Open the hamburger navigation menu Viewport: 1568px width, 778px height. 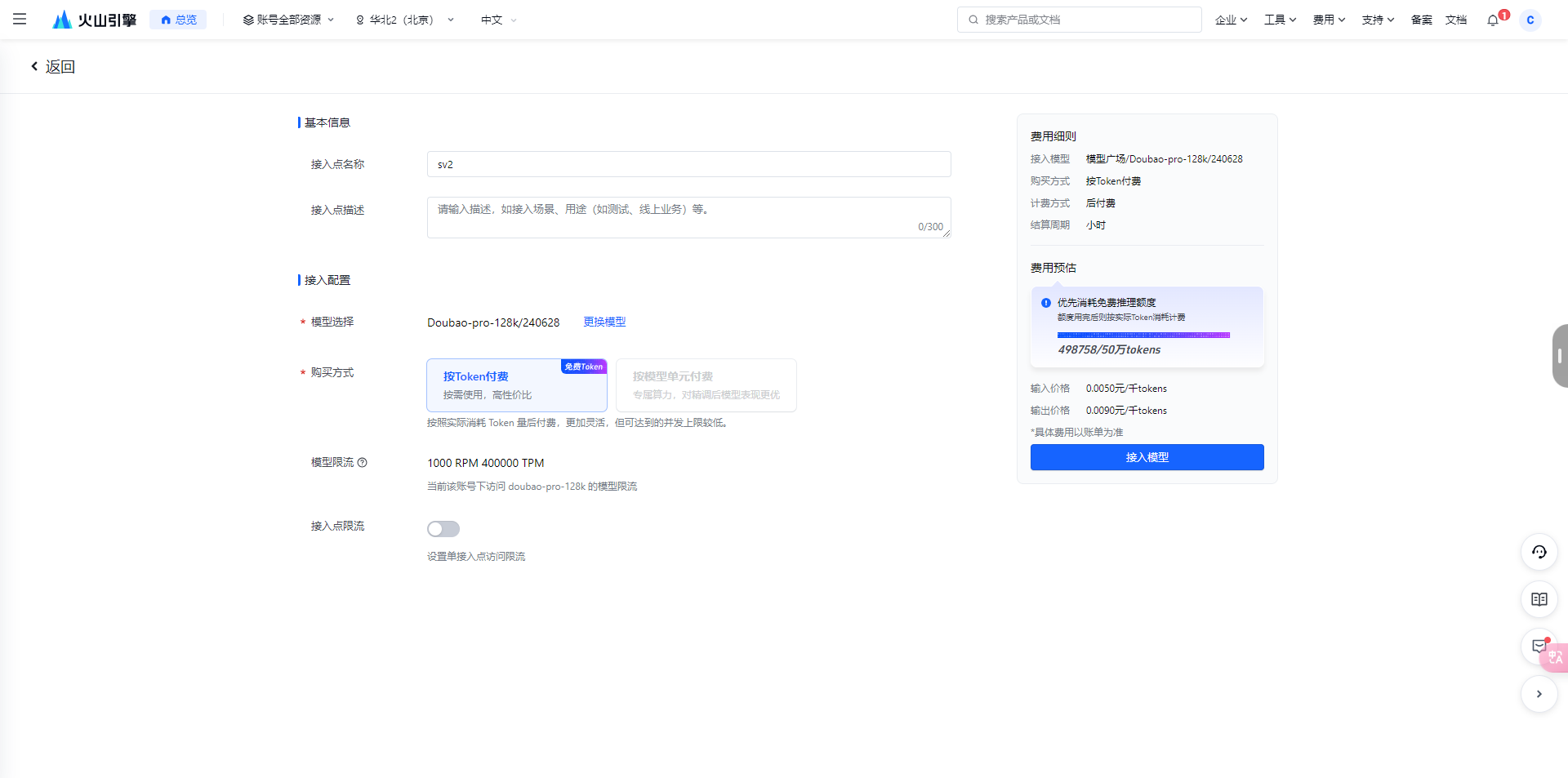point(20,20)
